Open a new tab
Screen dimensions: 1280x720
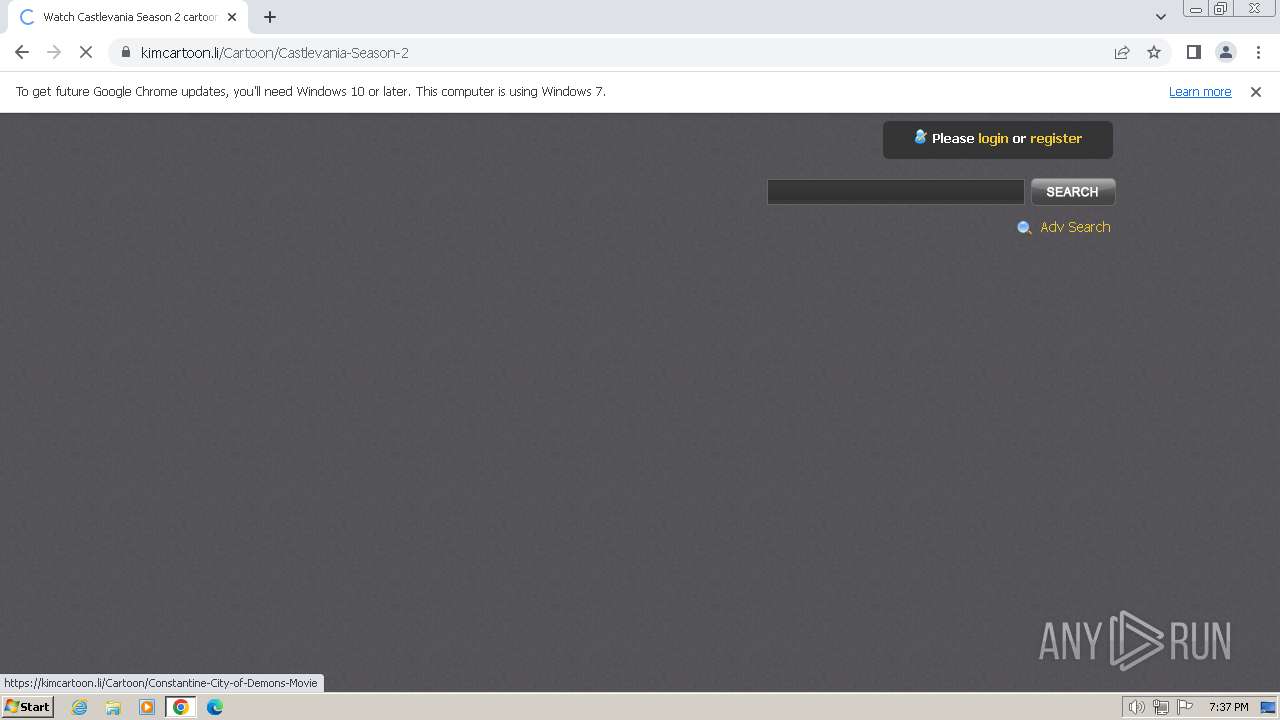(x=270, y=17)
